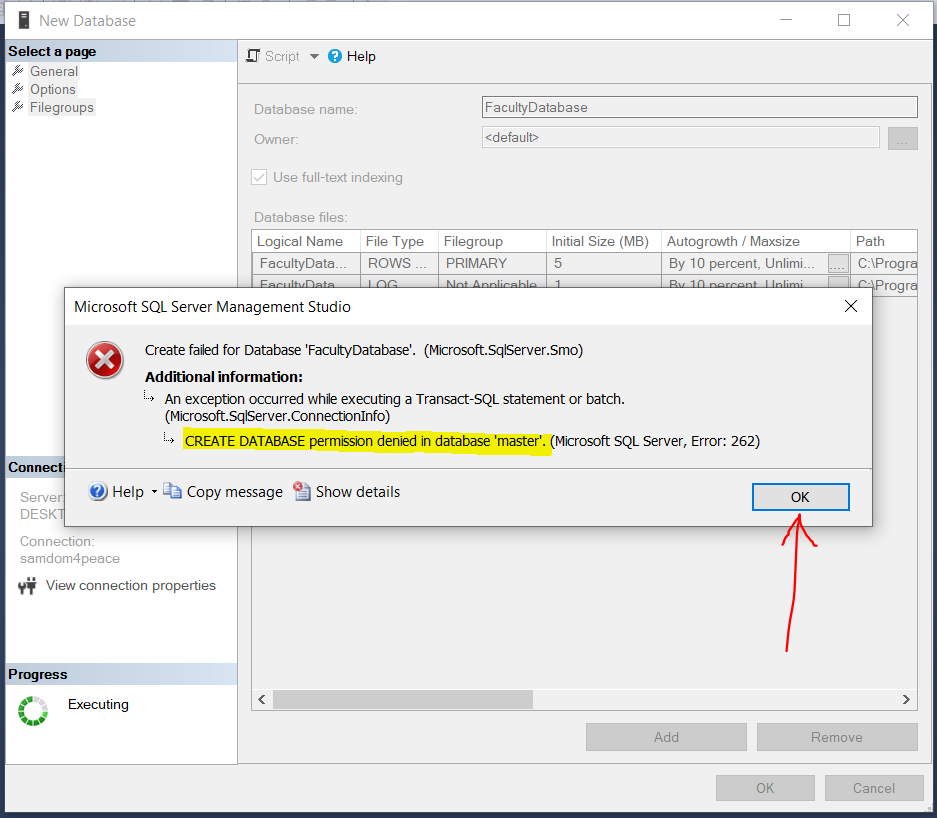
Task: Open Help in the error dialog
Action: (x=116, y=492)
